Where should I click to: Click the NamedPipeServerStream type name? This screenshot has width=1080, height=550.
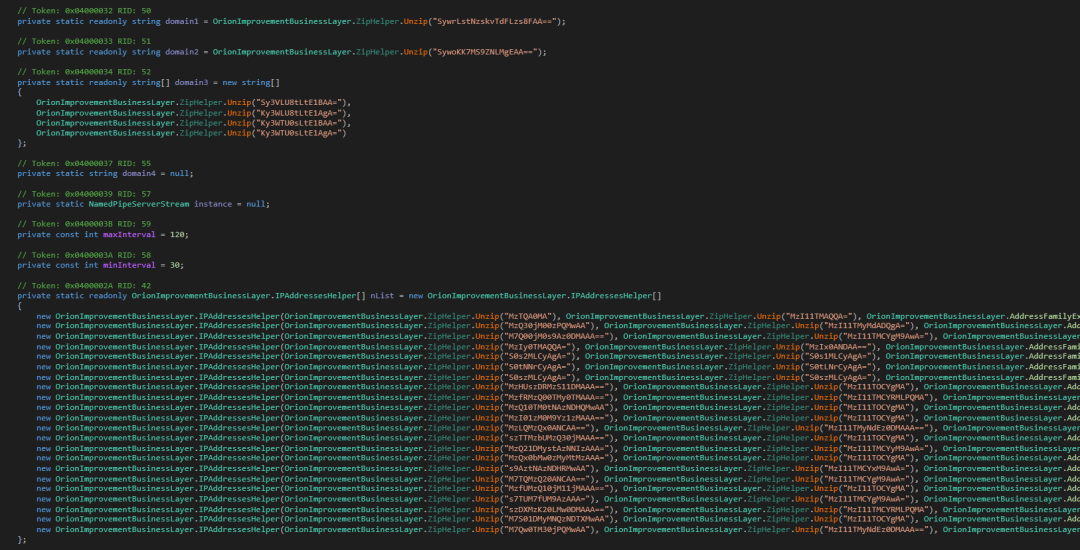(139, 204)
